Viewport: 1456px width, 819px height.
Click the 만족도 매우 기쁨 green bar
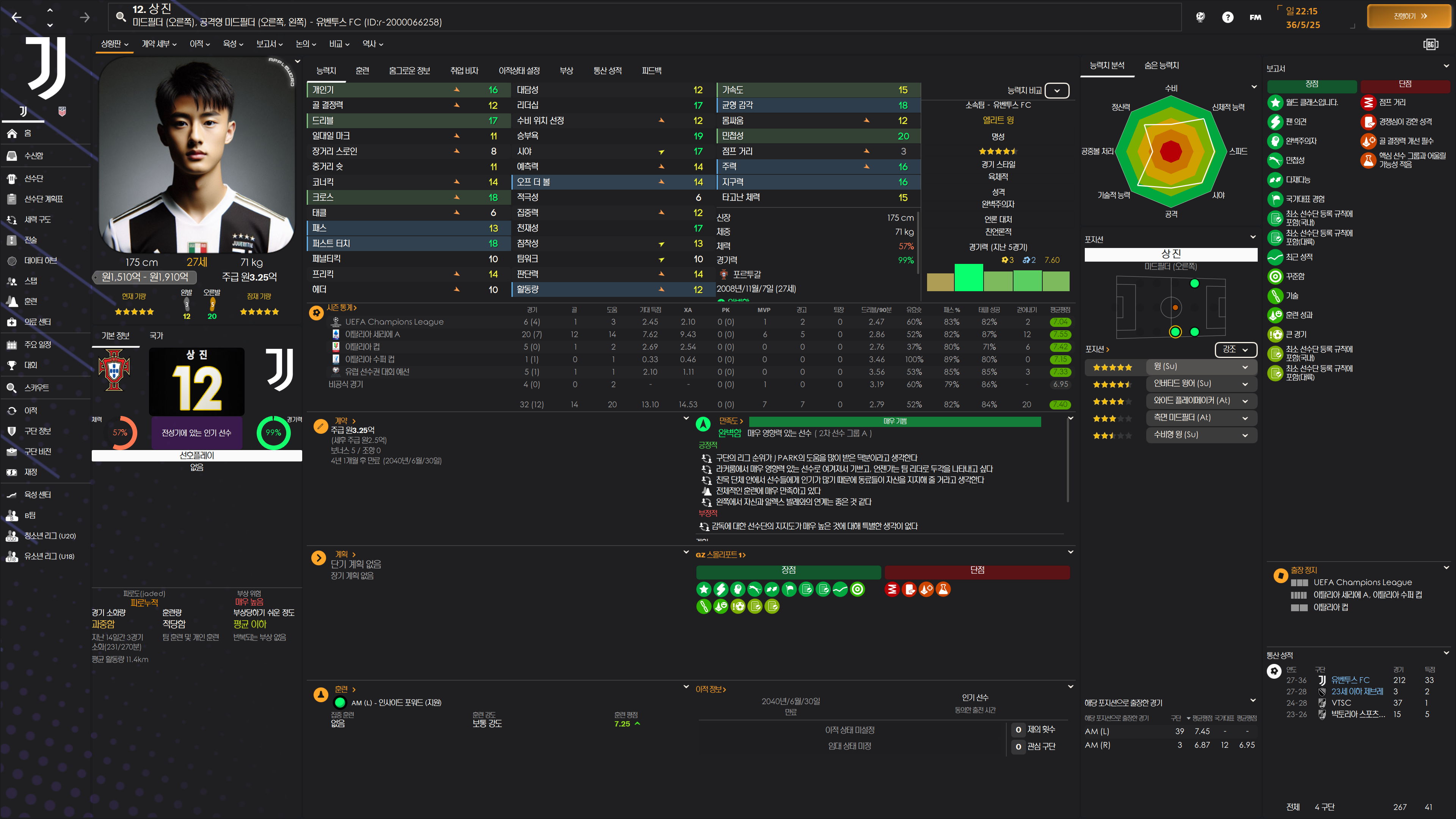tap(895, 421)
